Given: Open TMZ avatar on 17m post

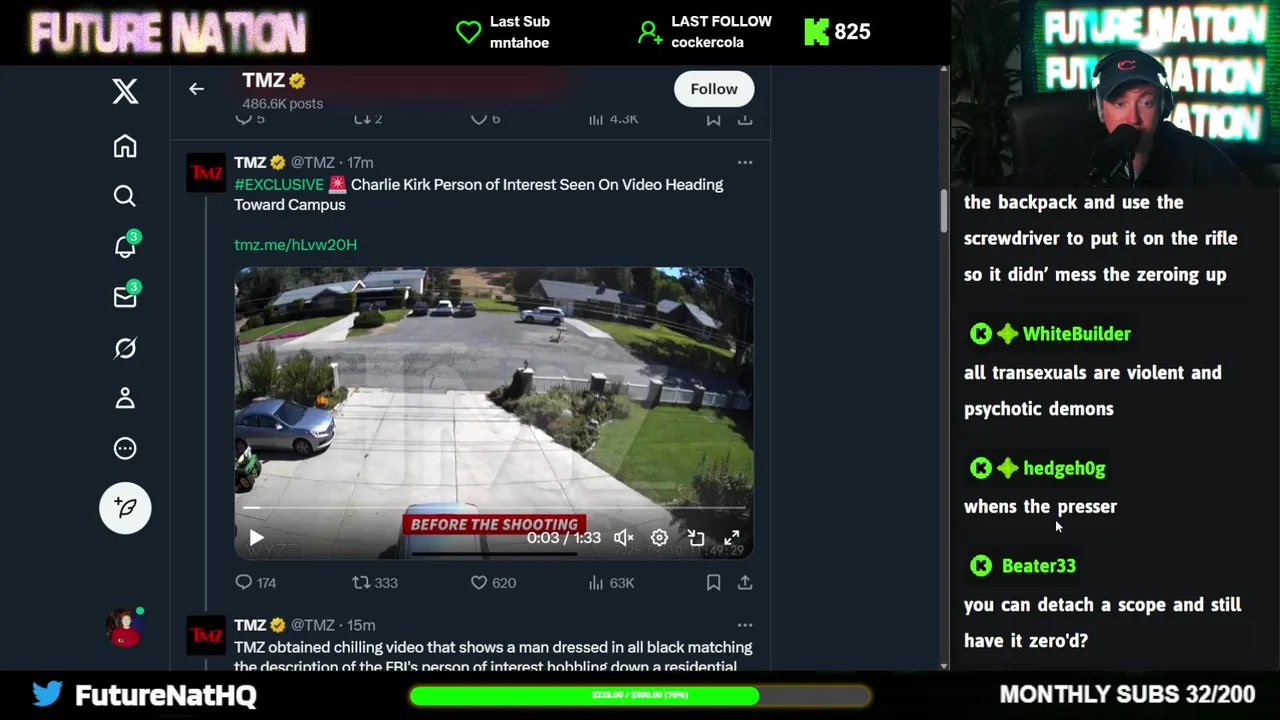Looking at the screenshot, I should pyautogui.click(x=206, y=173).
